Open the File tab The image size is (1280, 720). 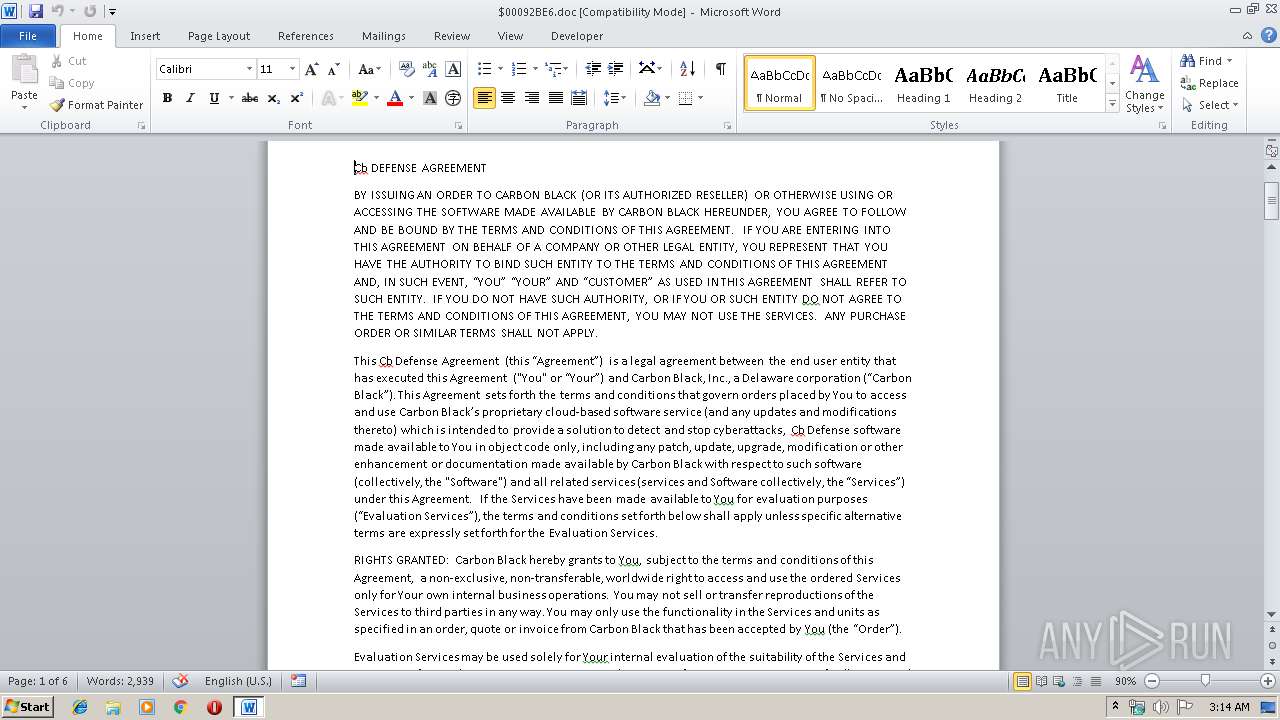click(28, 36)
